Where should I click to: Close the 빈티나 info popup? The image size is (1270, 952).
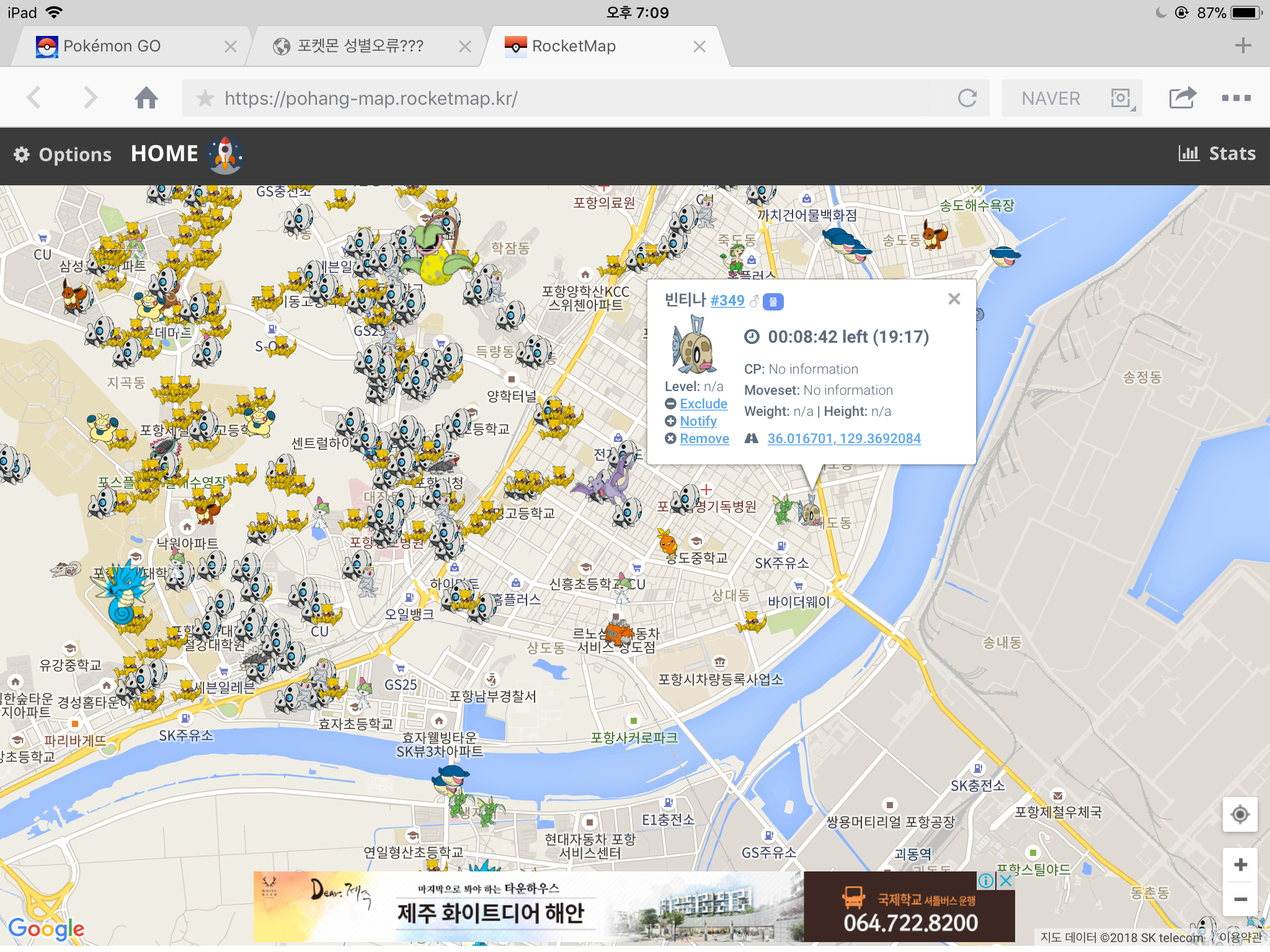pos(954,299)
